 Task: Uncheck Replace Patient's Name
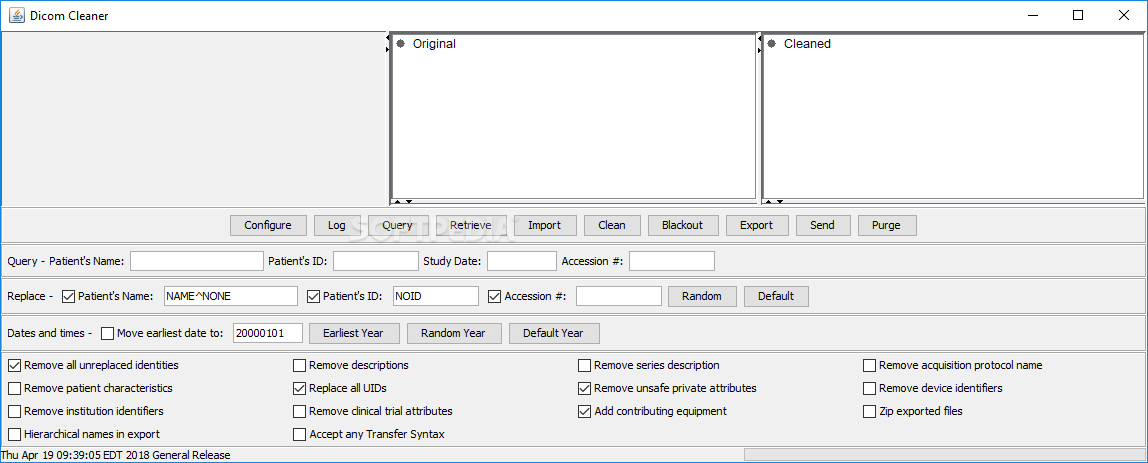(69, 296)
